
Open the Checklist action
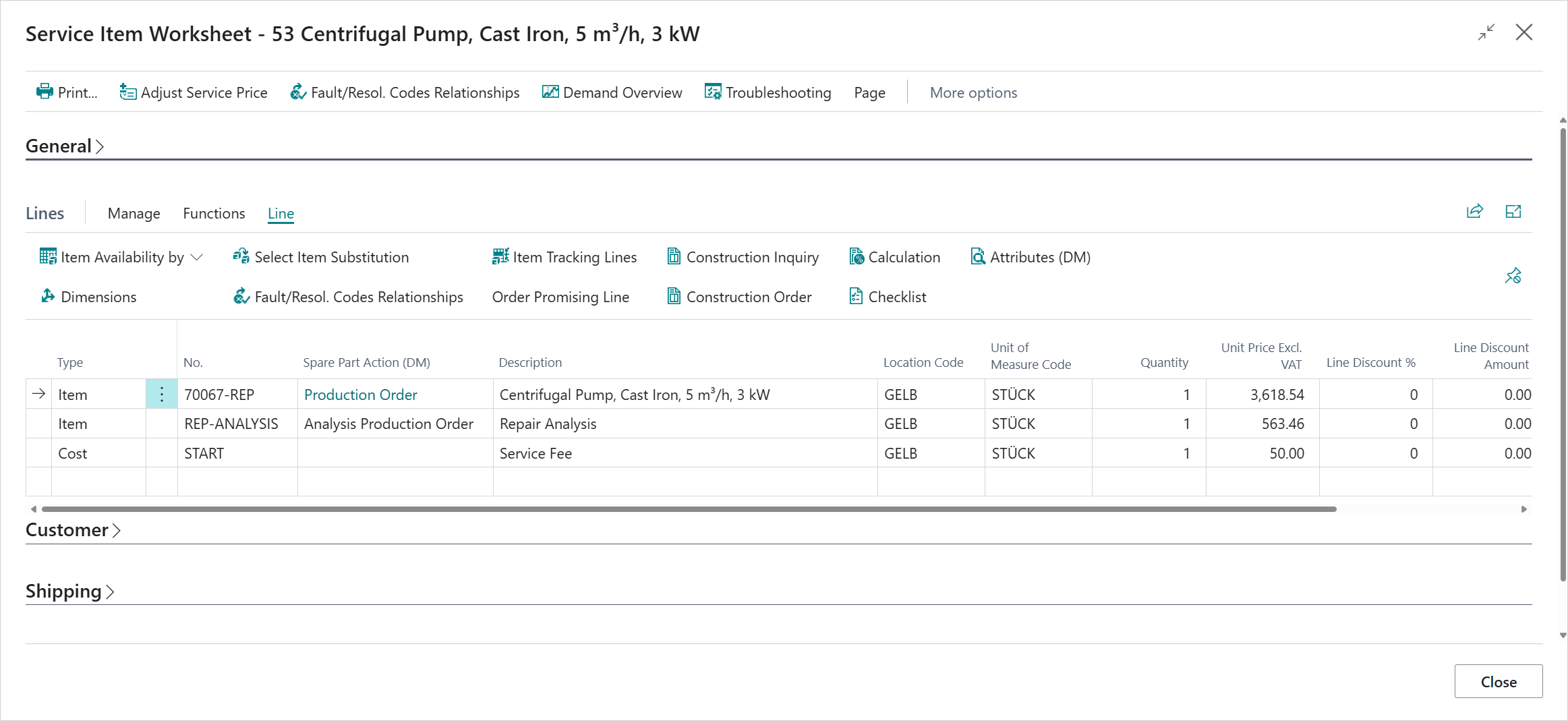[x=888, y=297]
